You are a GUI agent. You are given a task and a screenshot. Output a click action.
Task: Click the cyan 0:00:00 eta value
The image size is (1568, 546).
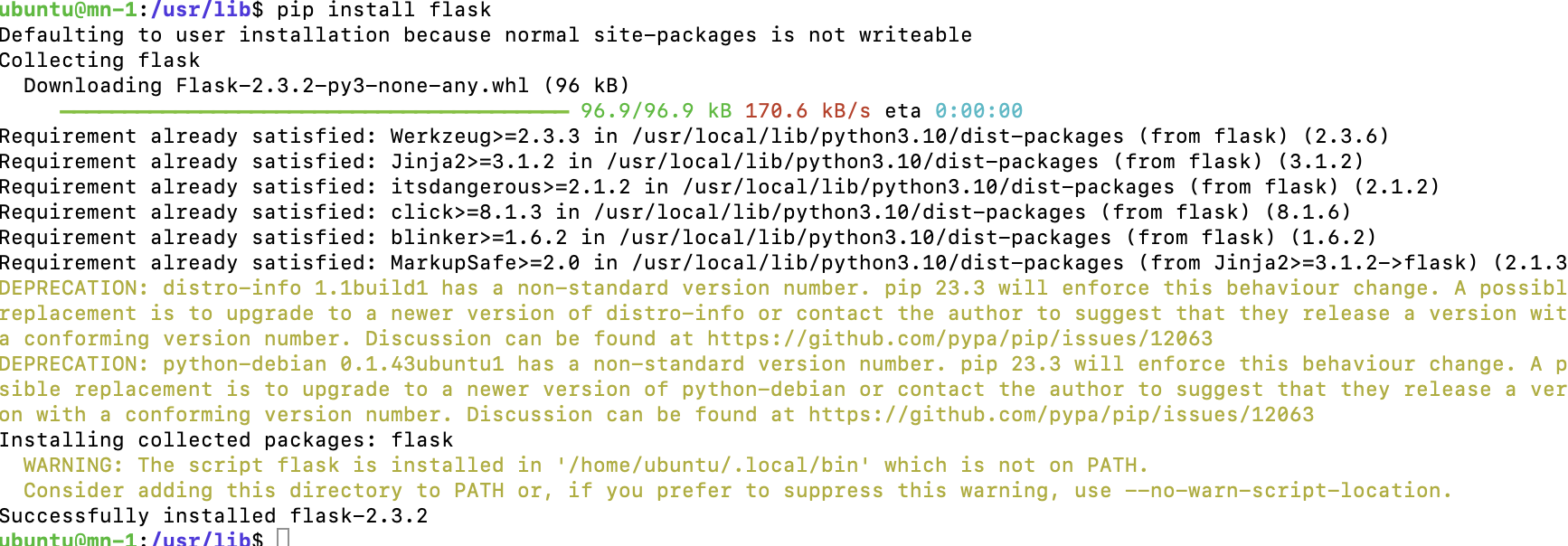click(x=978, y=111)
